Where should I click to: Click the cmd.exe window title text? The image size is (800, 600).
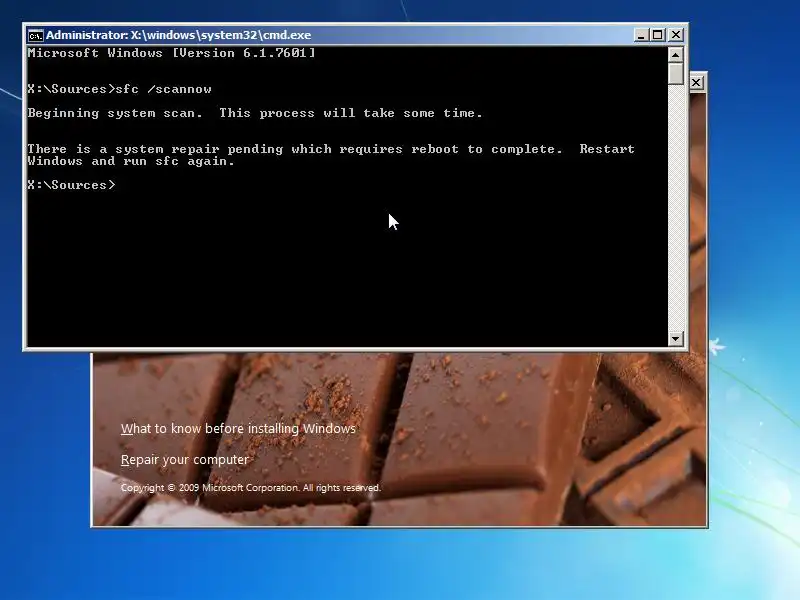point(179,35)
